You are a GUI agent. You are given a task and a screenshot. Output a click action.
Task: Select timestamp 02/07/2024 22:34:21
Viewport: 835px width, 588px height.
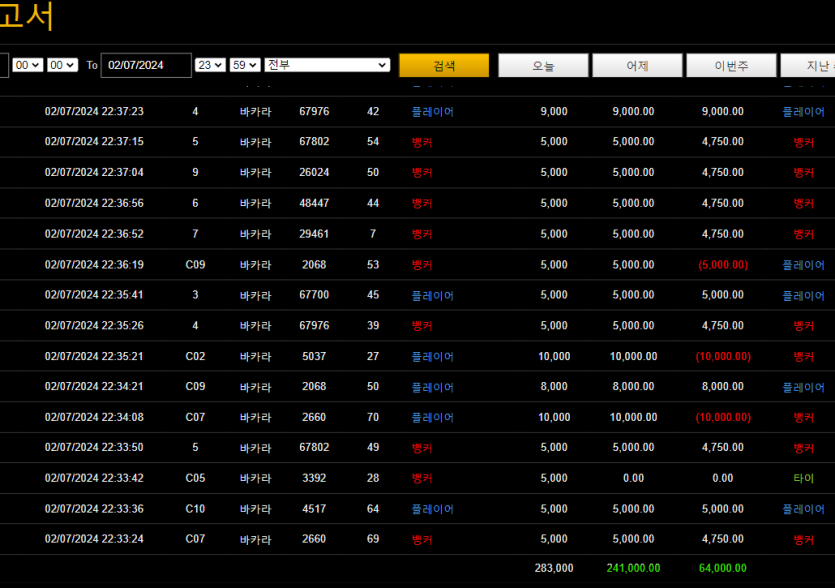click(94, 387)
